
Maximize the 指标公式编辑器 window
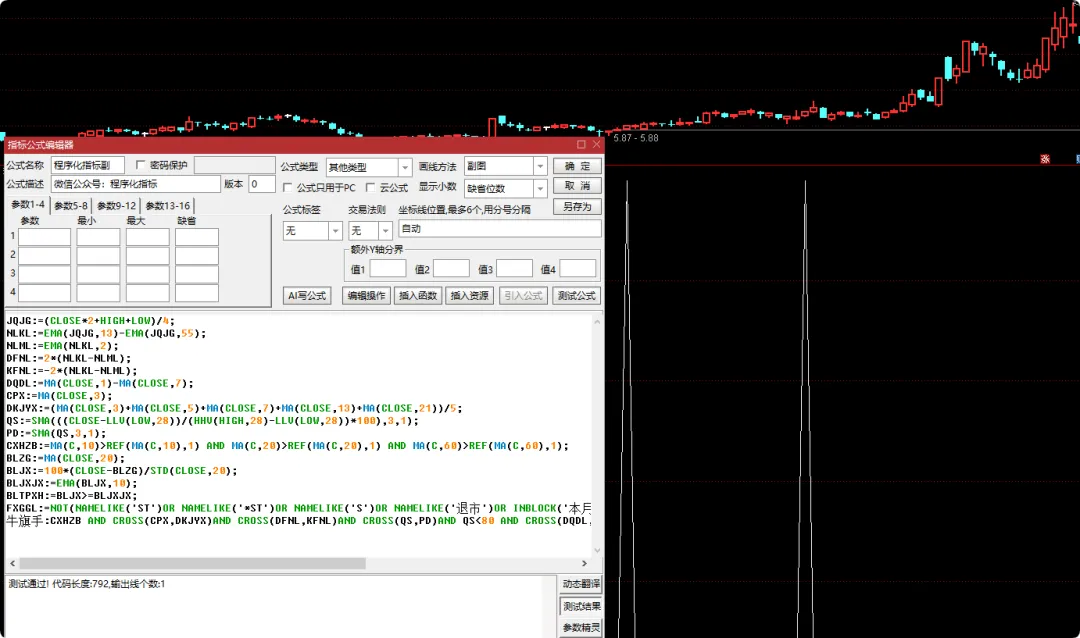tap(581, 144)
